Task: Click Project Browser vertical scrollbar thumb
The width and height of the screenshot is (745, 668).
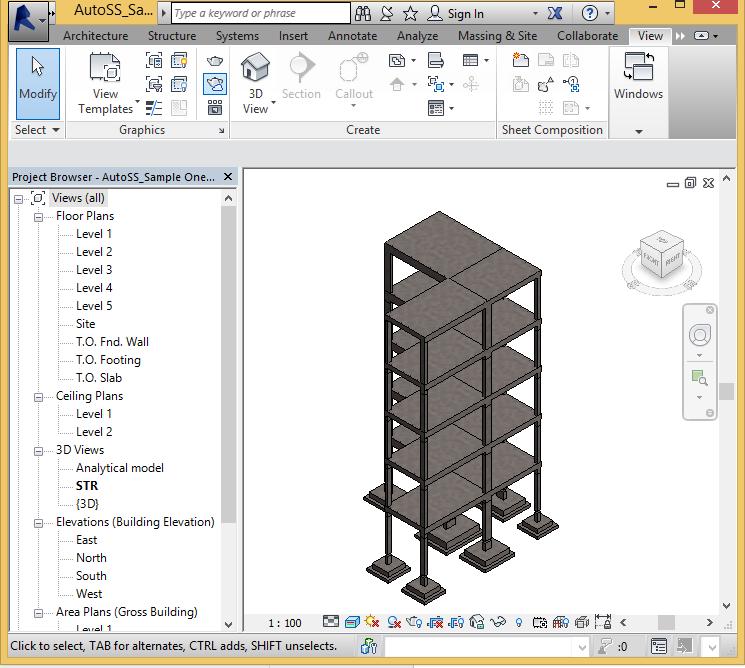Action: click(x=229, y=363)
